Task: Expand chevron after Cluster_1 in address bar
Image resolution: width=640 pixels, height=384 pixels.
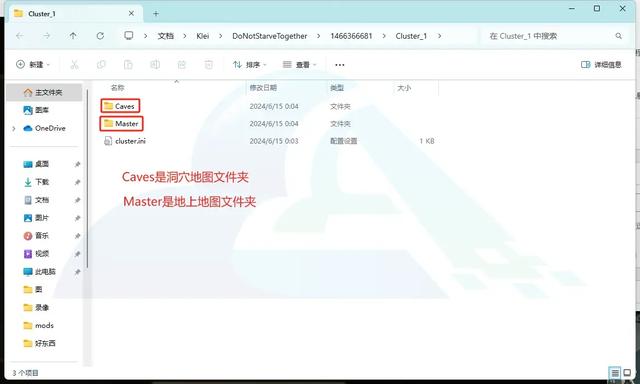Action: 439,36
